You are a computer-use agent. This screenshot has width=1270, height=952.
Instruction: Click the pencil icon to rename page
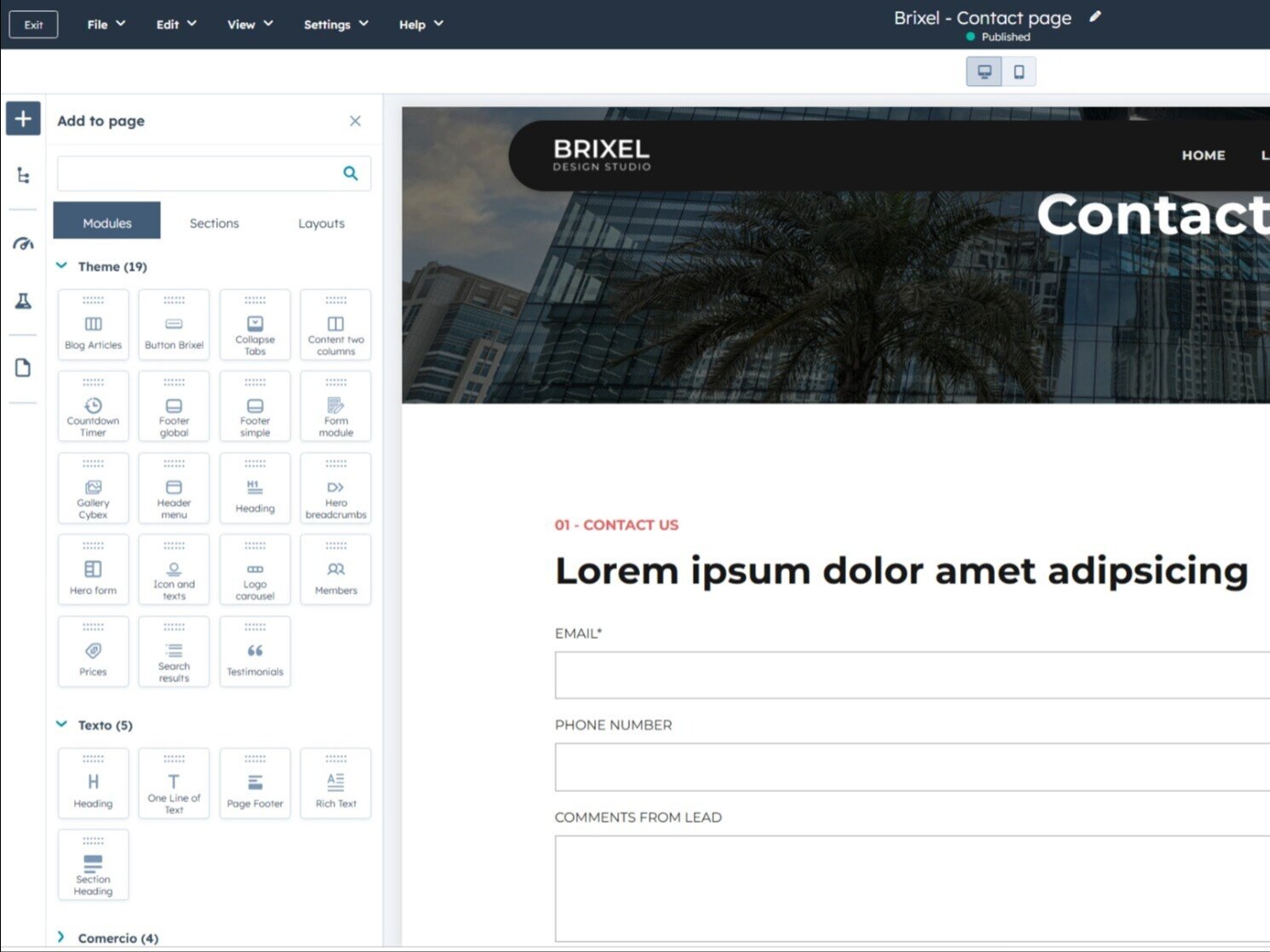point(1095,17)
